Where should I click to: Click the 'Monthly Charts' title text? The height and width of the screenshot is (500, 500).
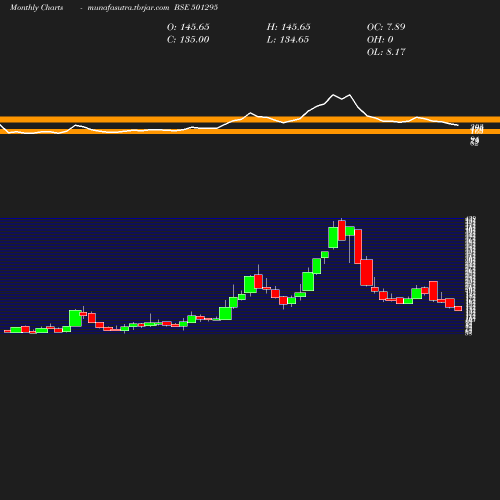(x=36, y=8)
